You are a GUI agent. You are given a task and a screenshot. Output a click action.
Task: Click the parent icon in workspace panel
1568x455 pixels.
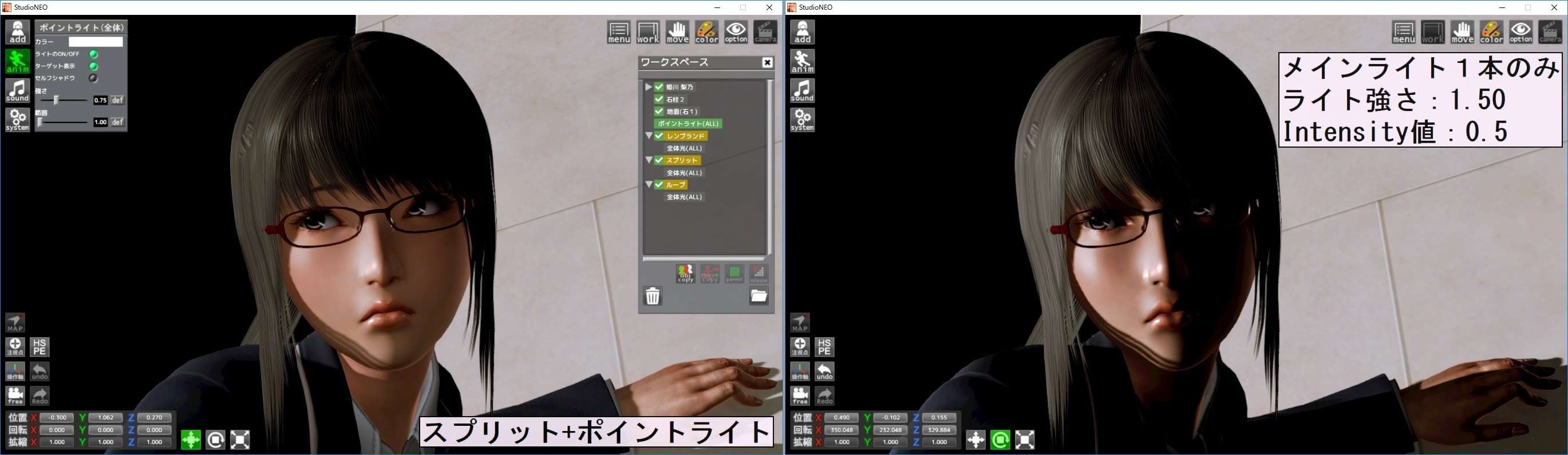pos(734,274)
